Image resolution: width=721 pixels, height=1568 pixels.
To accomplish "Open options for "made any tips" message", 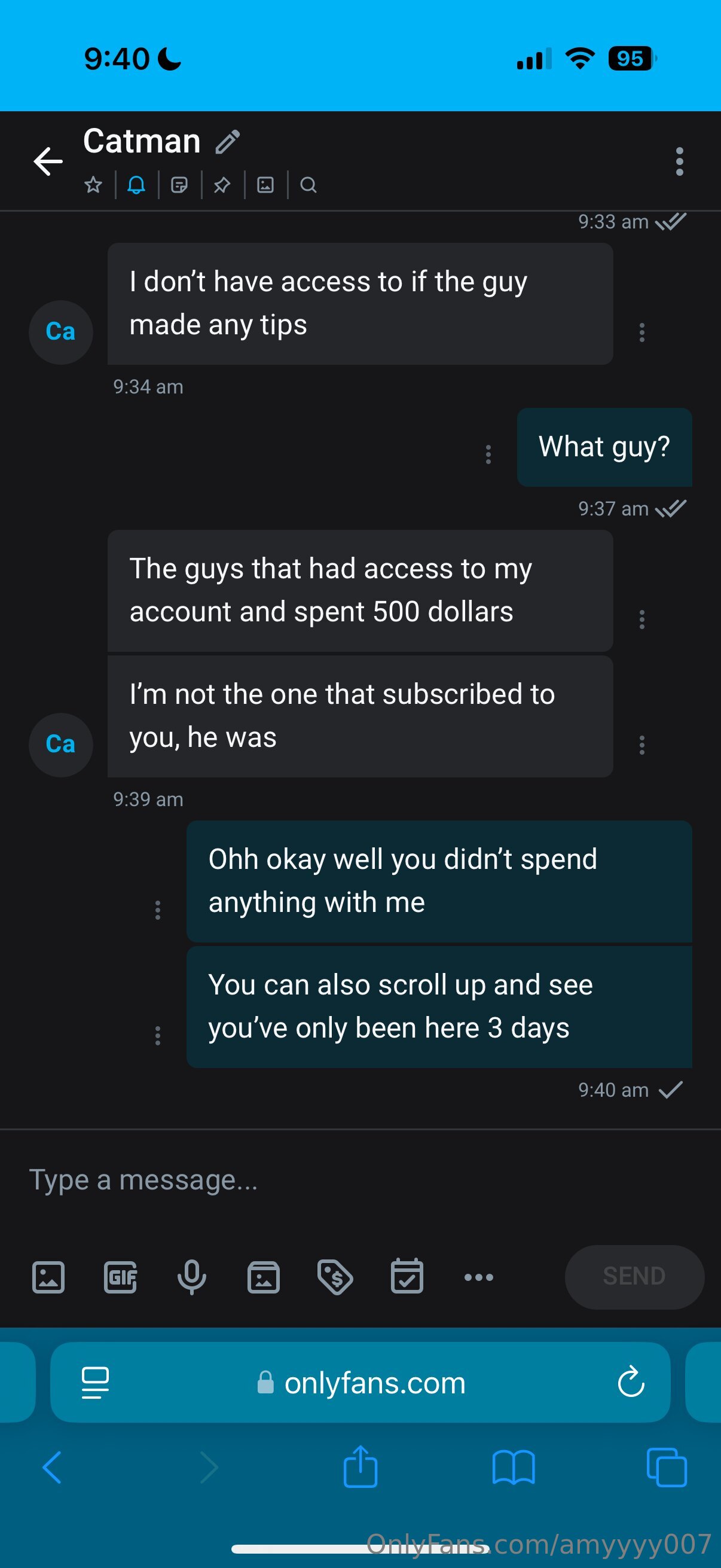I will coord(641,332).
